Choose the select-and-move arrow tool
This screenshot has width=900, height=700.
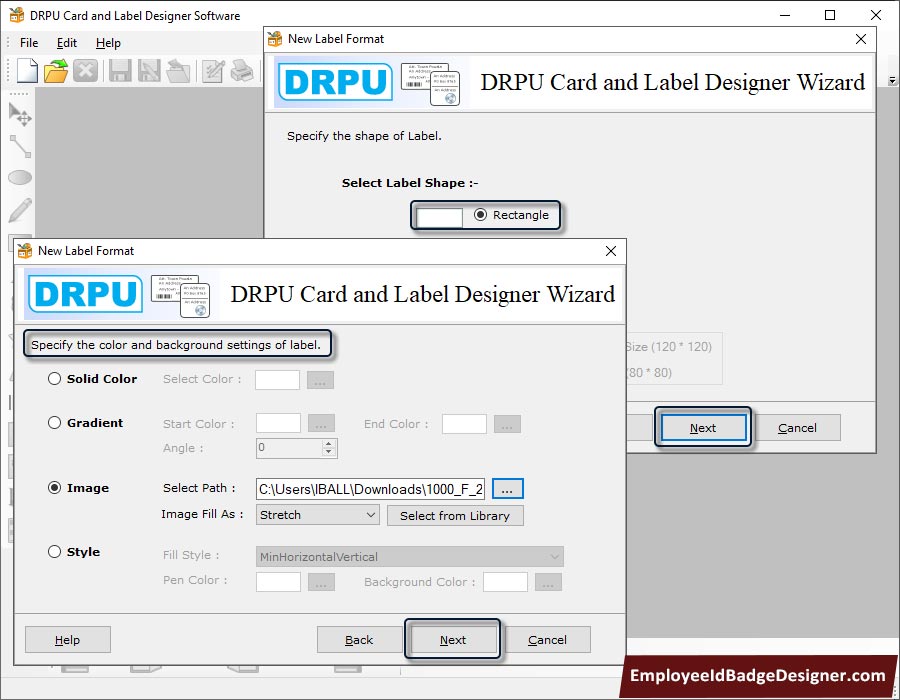tap(20, 115)
